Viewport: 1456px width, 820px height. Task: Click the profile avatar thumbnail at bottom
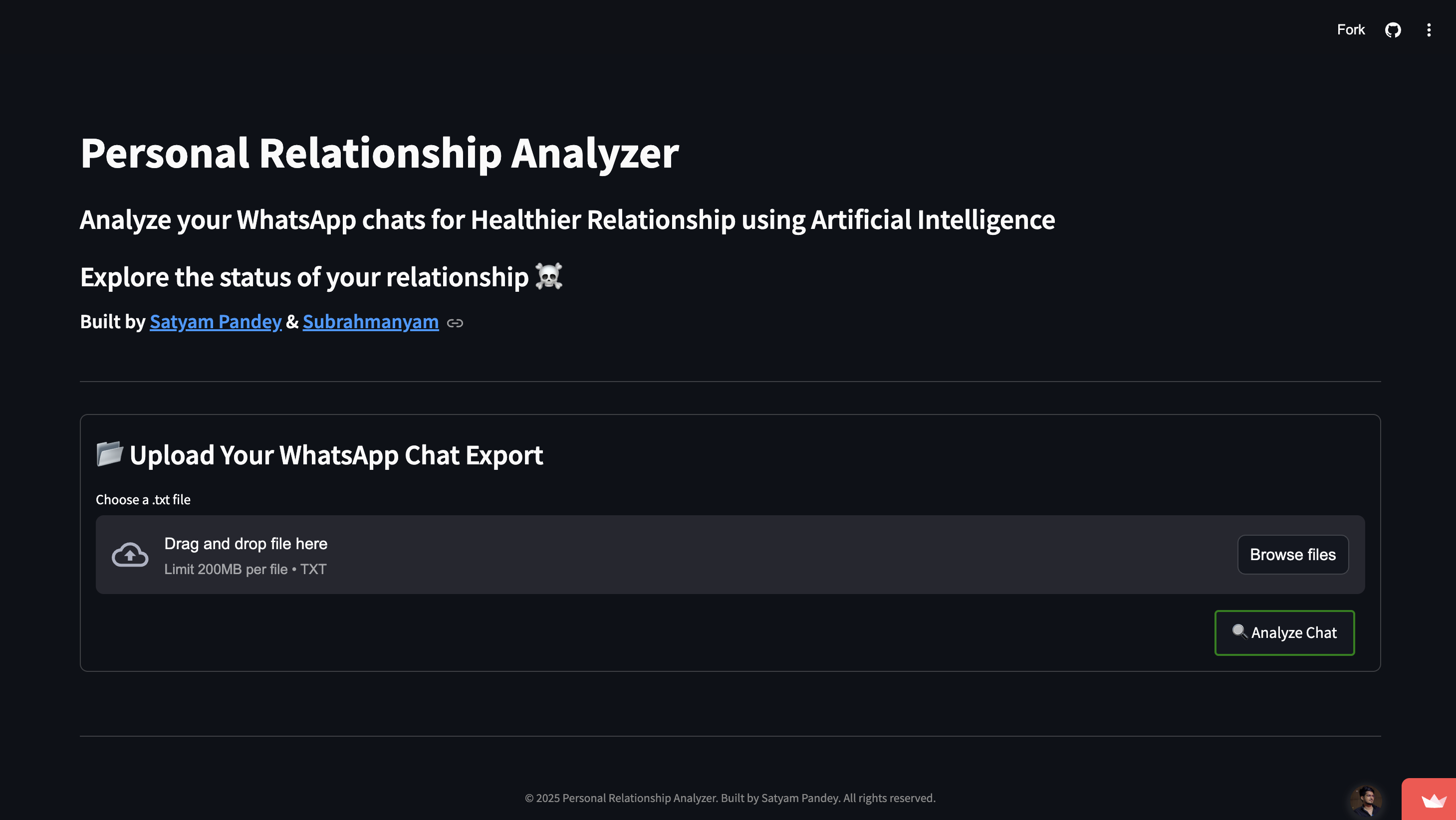[1366, 801]
